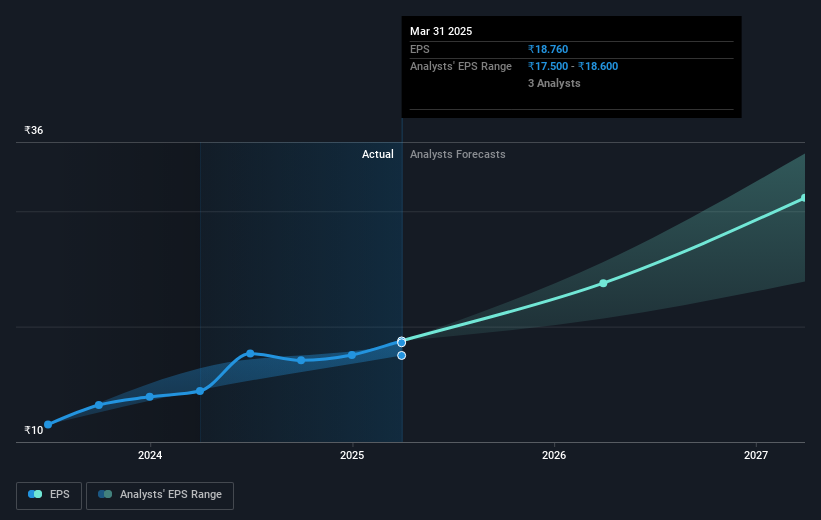This screenshot has width=821, height=520.
Task: Click the EPS legend color swatch
Action: [x=35, y=494]
